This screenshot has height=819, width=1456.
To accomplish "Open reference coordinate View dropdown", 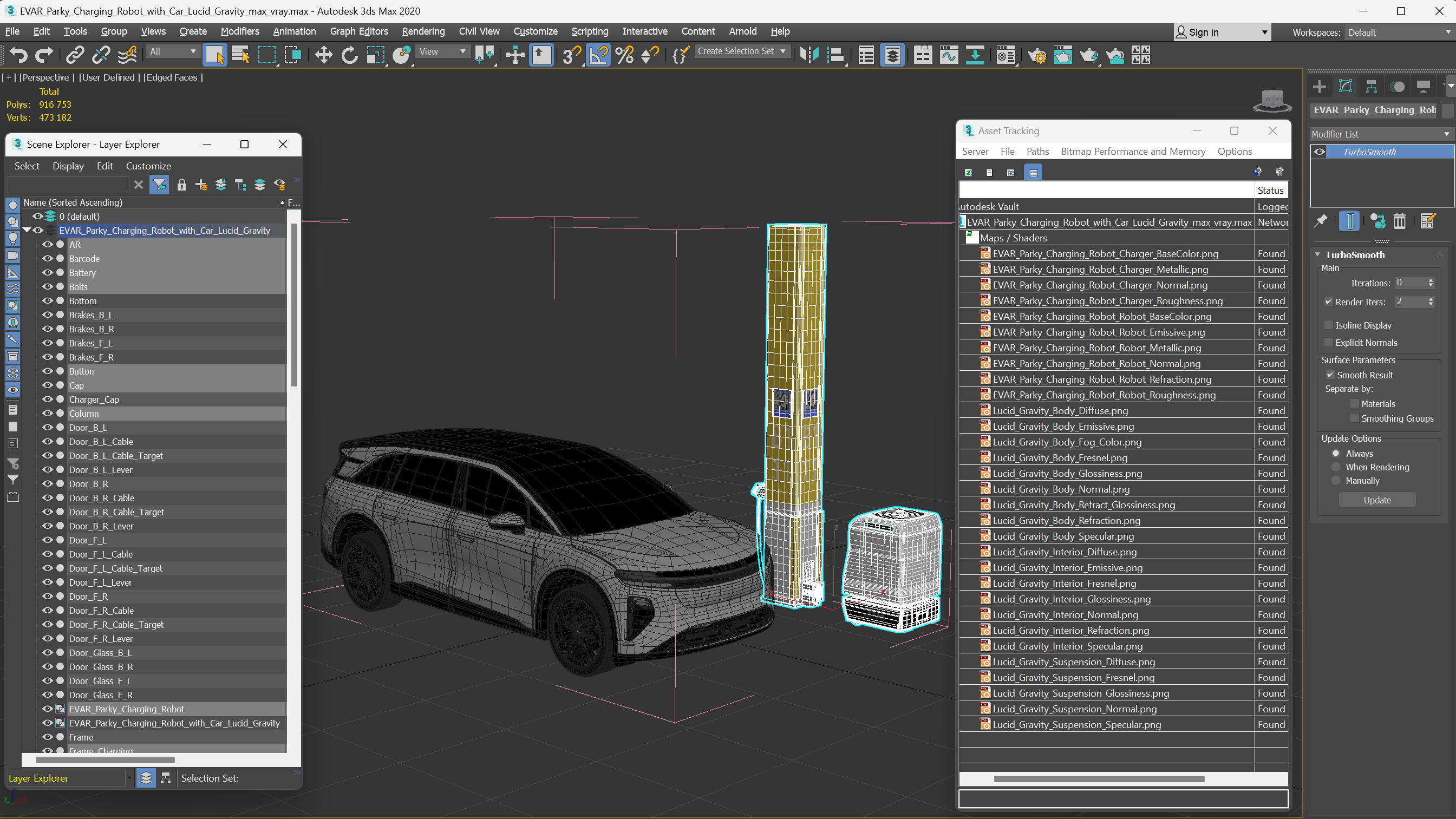I will [442, 51].
